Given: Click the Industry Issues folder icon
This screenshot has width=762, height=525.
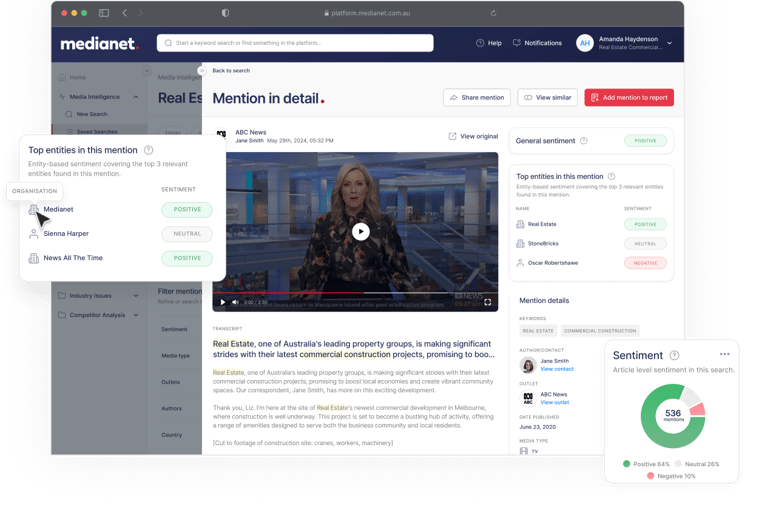Looking at the screenshot, I should click(x=62, y=296).
